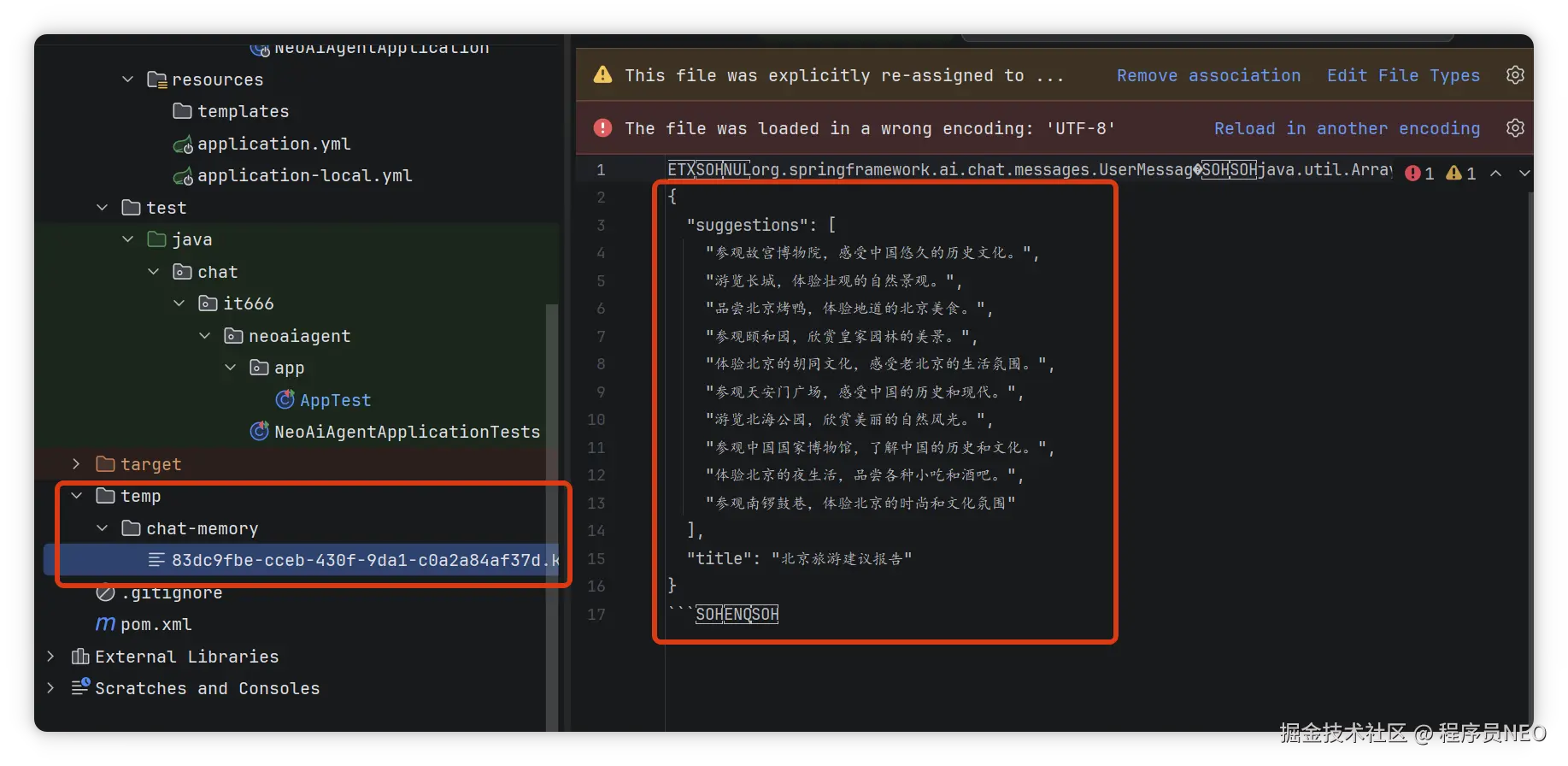Expand External Libraries chevron
The image size is (1568, 766).
point(50,657)
